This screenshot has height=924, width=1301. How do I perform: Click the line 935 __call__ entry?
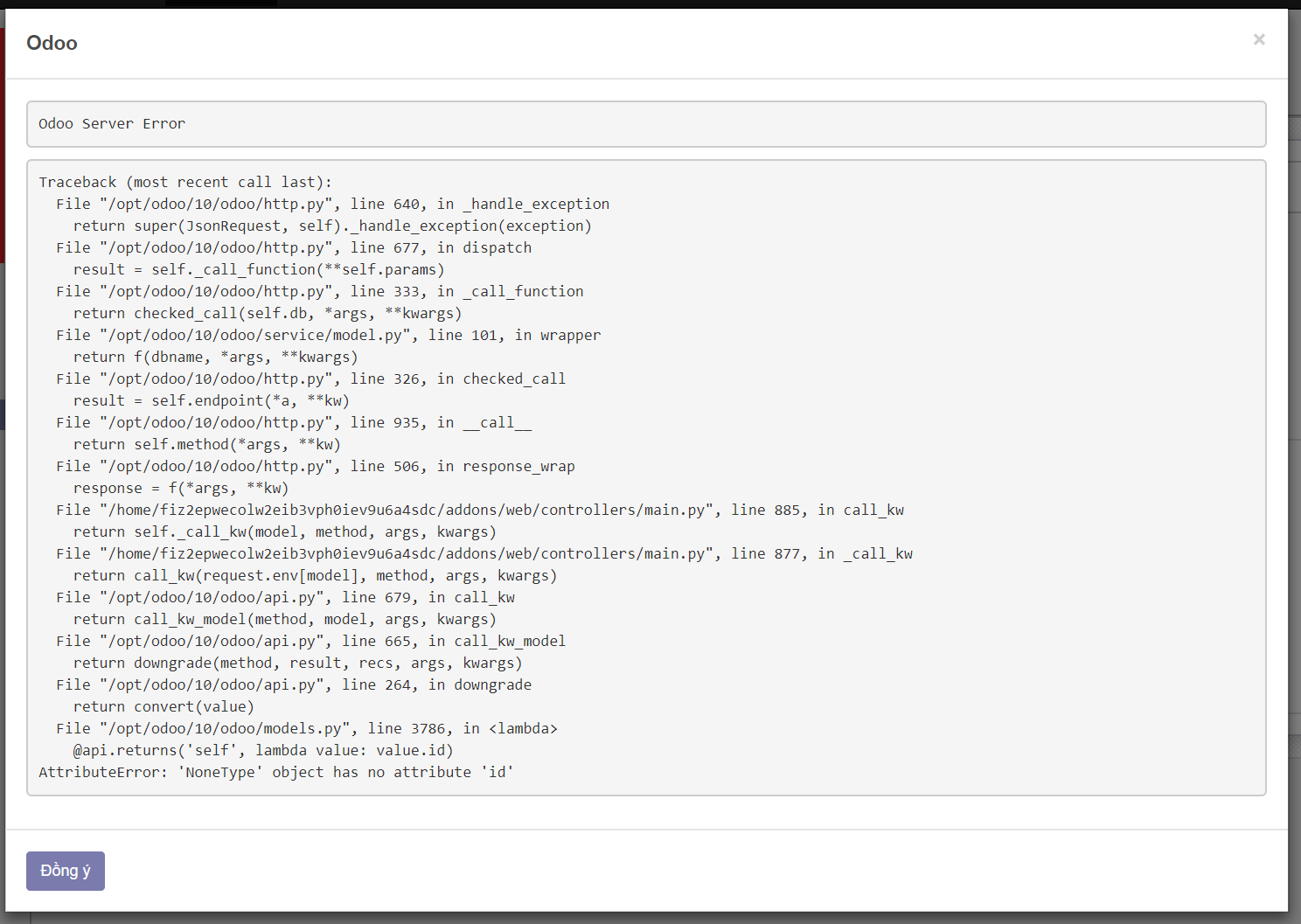click(294, 422)
